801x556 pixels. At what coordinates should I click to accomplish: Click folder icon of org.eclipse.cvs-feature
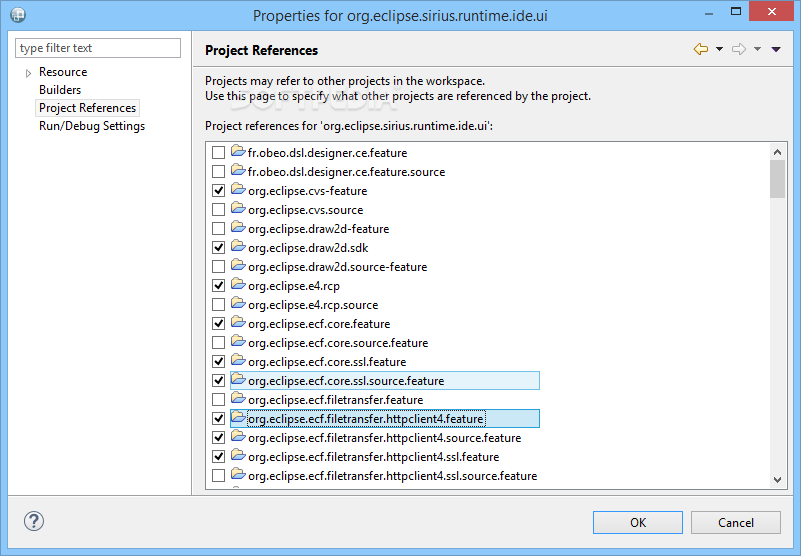pyautogui.click(x=238, y=189)
